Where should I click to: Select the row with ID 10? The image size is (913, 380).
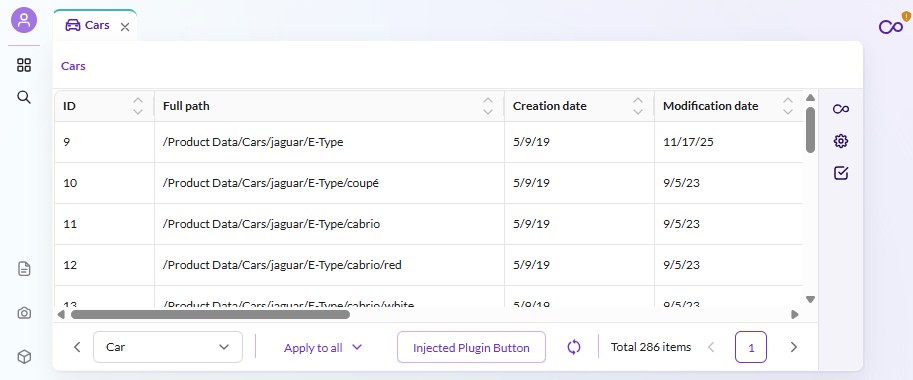429,183
